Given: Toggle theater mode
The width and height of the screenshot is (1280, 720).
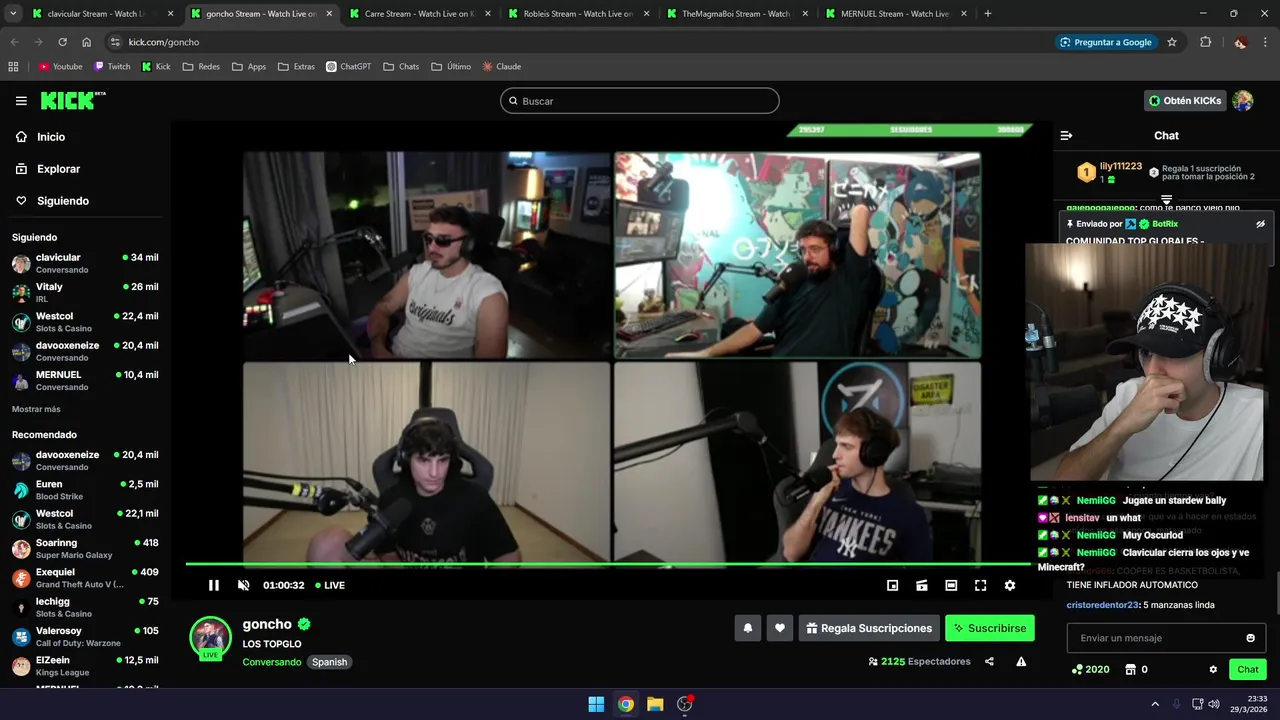Looking at the screenshot, I should [x=951, y=585].
